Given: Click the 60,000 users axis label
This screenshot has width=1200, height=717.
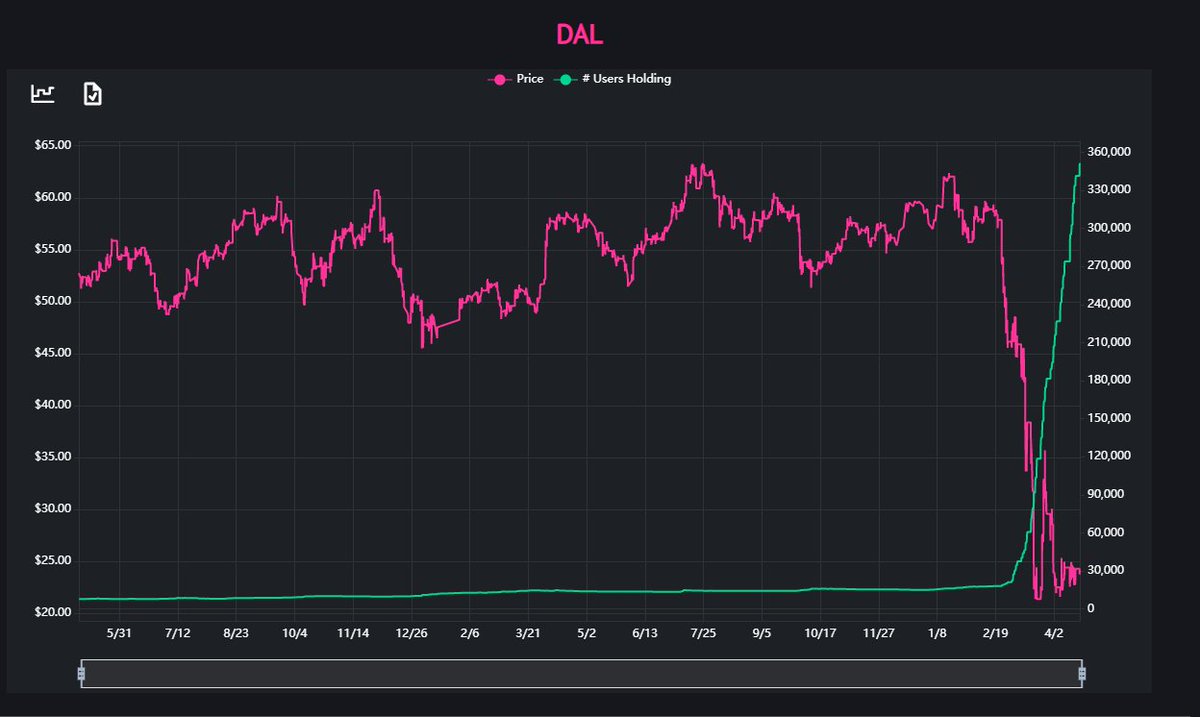Looking at the screenshot, I should 1107,532.
